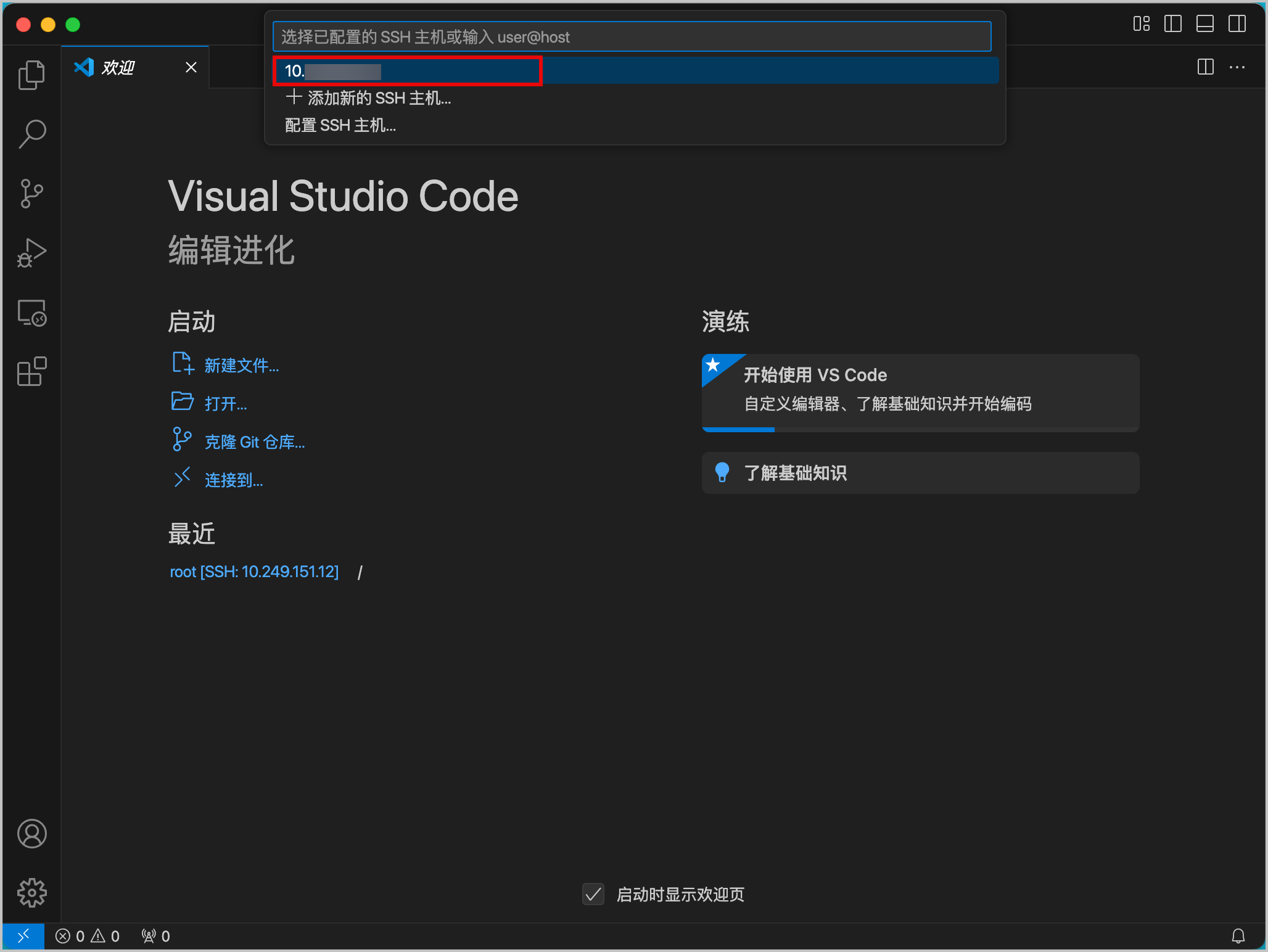The height and width of the screenshot is (952, 1268).
Task: Toggle the primary side bar
Action: 1172,24
